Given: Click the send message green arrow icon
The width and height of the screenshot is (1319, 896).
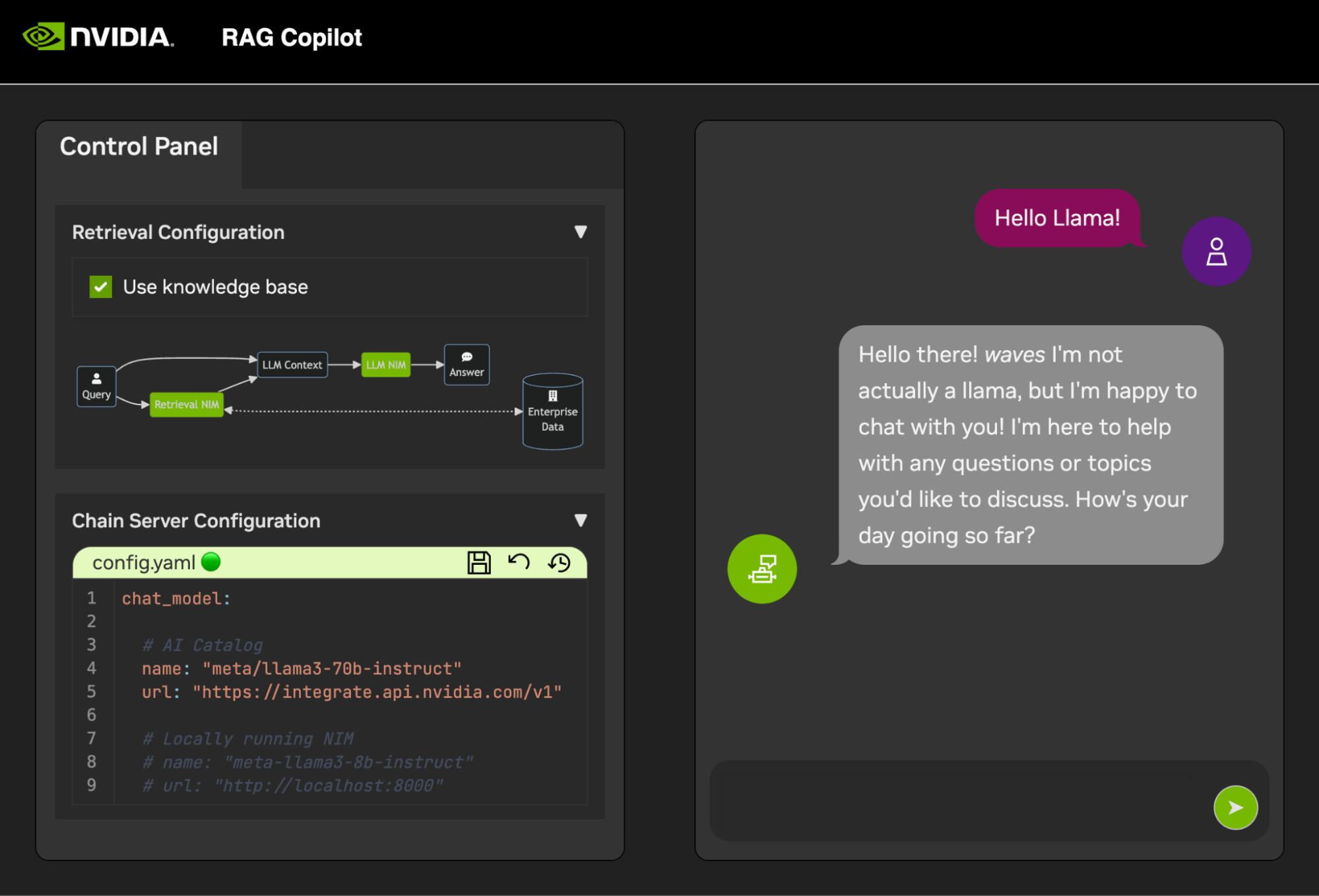Looking at the screenshot, I should coord(1236,807).
